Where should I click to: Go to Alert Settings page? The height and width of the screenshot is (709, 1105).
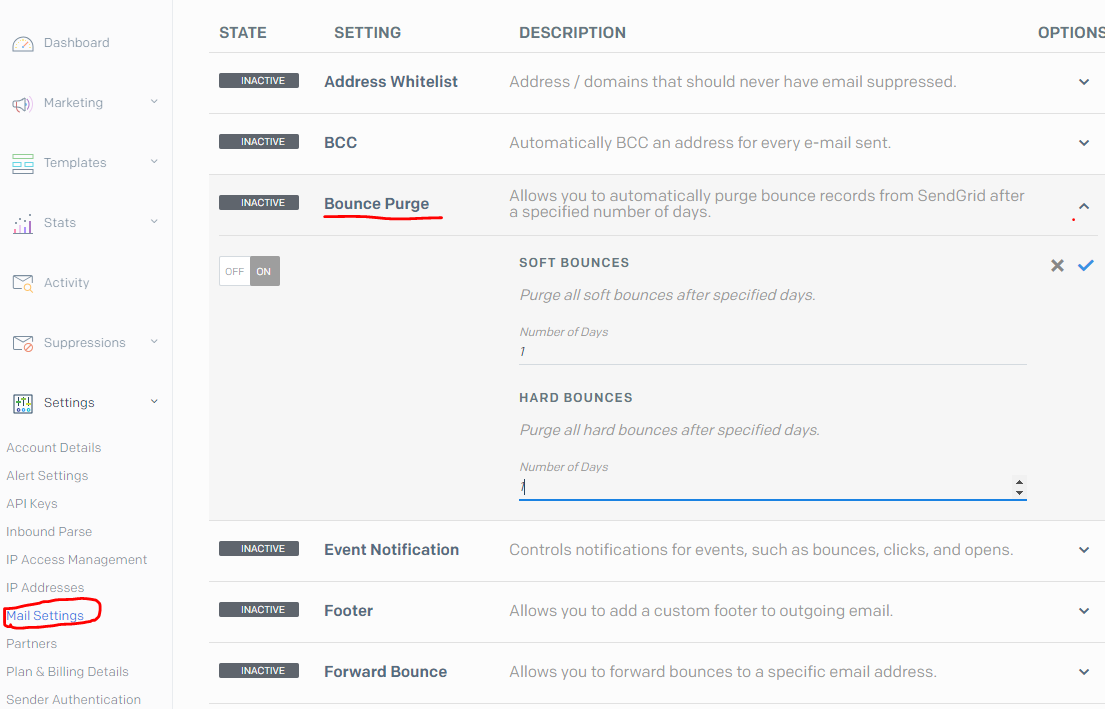click(47, 476)
